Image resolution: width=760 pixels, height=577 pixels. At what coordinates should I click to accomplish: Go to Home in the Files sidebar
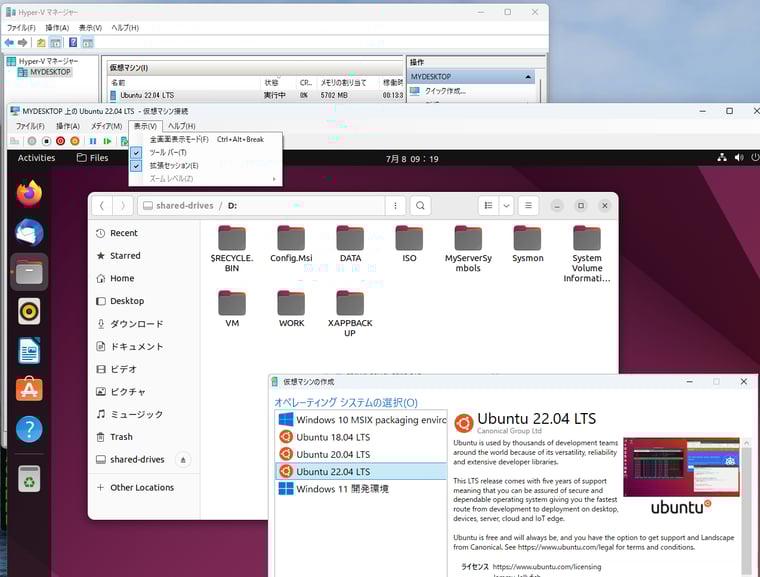(144, 278)
